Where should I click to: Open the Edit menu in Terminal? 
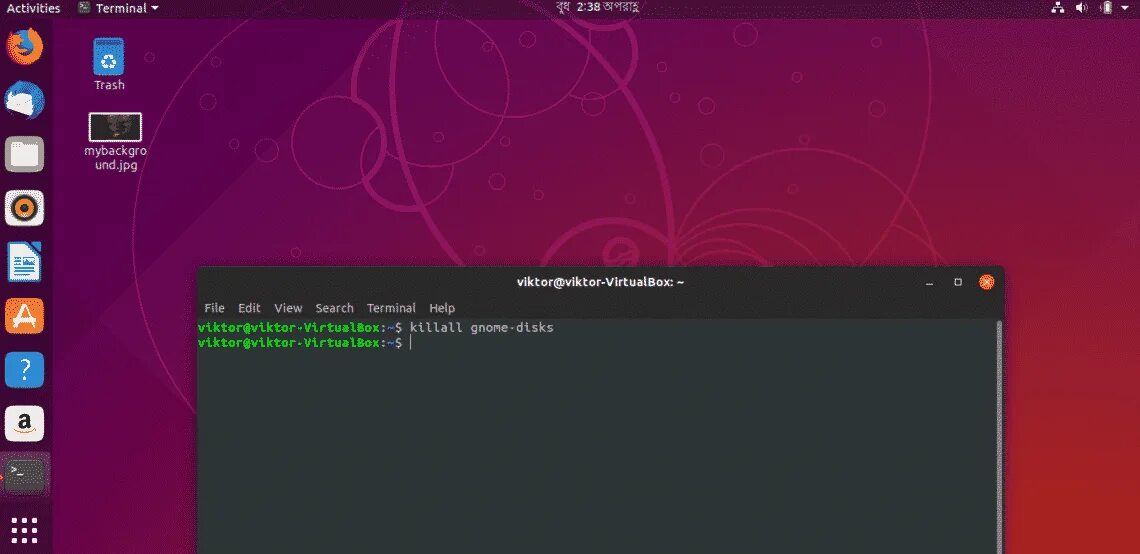[249, 308]
